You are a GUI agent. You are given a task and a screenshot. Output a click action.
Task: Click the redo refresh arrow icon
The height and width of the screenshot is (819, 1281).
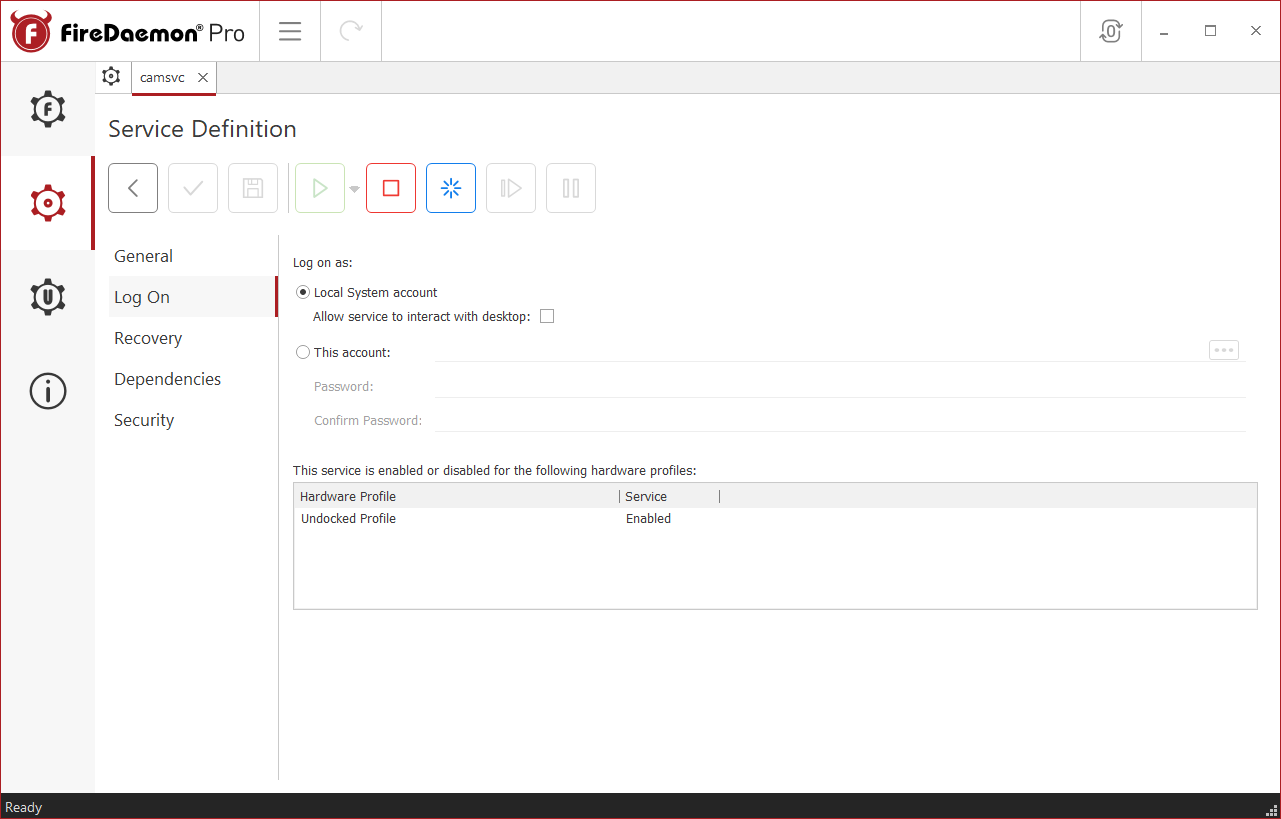coord(351,31)
